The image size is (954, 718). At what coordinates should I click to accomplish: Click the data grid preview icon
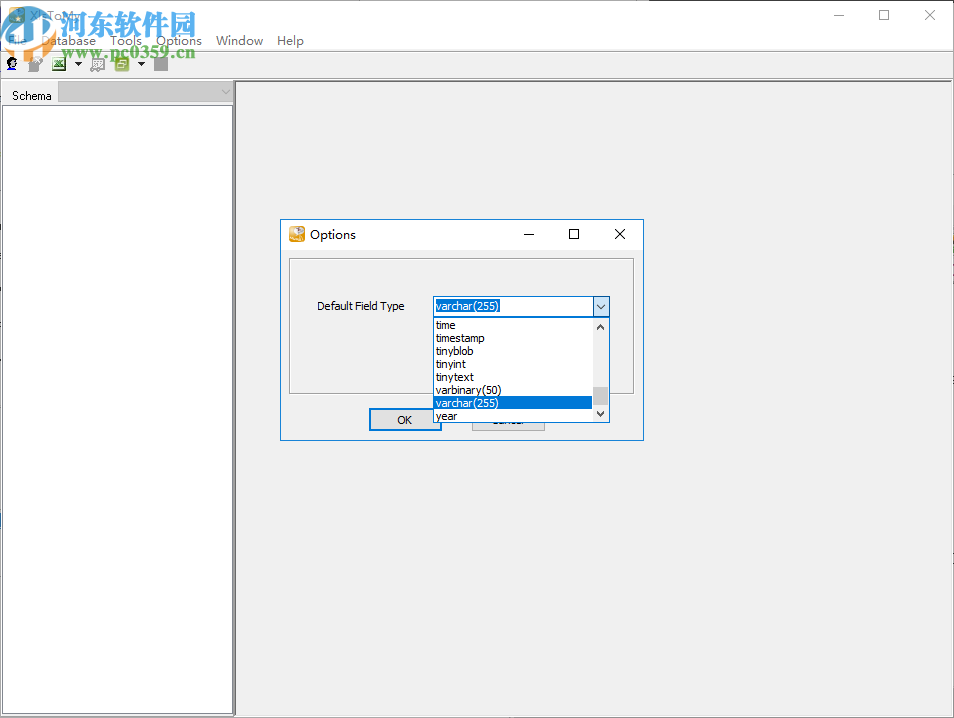pos(97,63)
